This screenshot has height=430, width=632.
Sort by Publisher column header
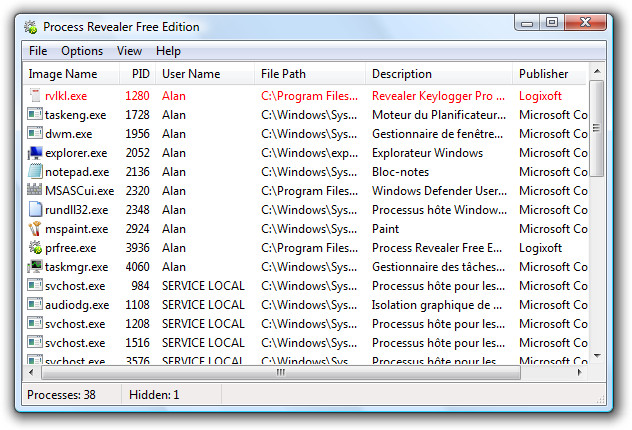click(x=550, y=74)
